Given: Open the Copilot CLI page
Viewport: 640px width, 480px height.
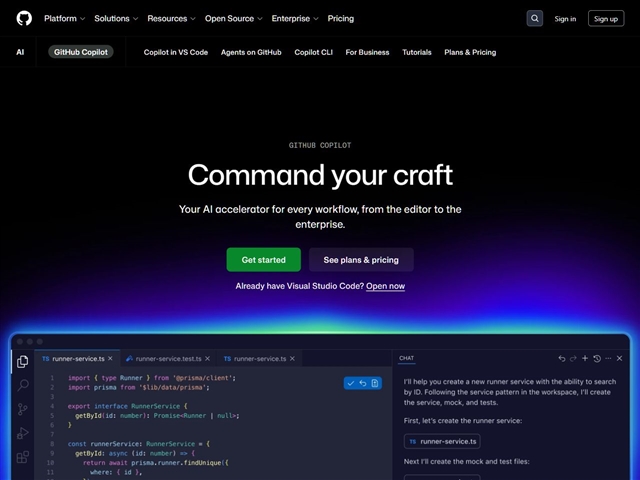Looking at the screenshot, I should click(x=313, y=52).
